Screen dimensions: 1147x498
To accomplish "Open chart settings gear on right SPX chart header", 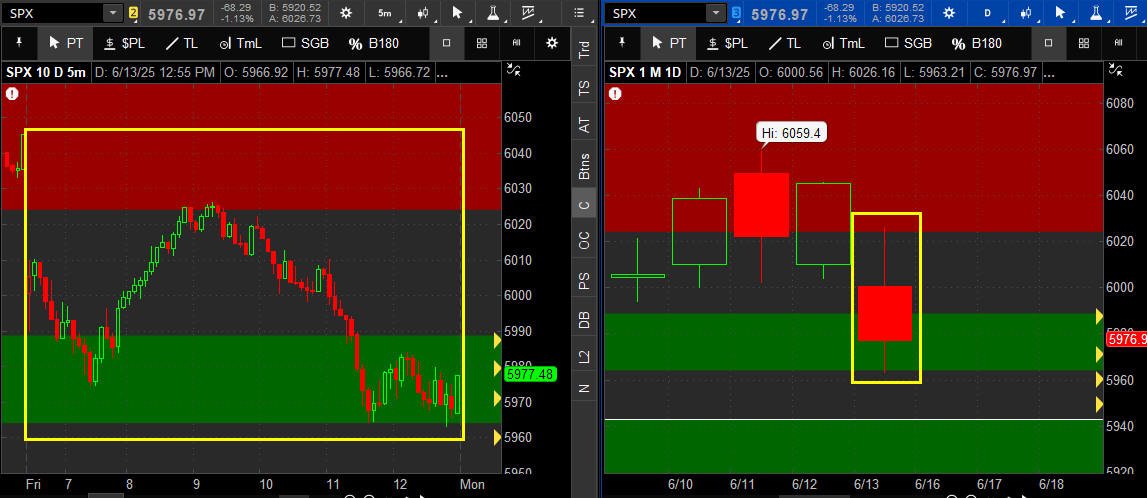I will click(949, 12).
